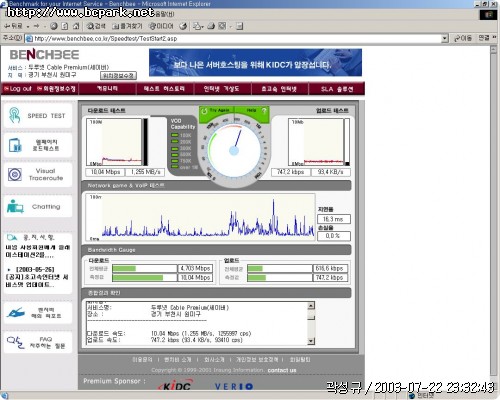Open the 미디어 Media toolbar button
This screenshot has height=400, width=500.
click(x=161, y=26)
